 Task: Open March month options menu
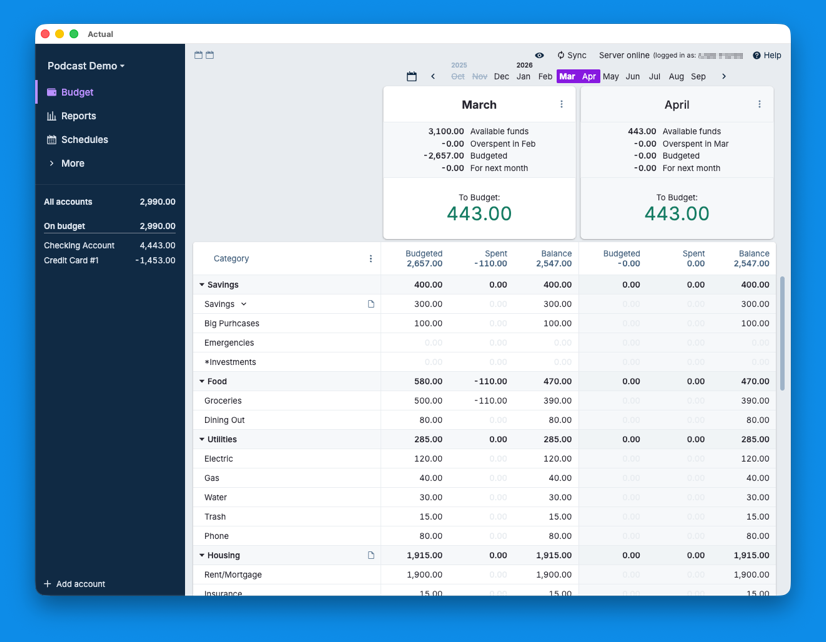[561, 105]
